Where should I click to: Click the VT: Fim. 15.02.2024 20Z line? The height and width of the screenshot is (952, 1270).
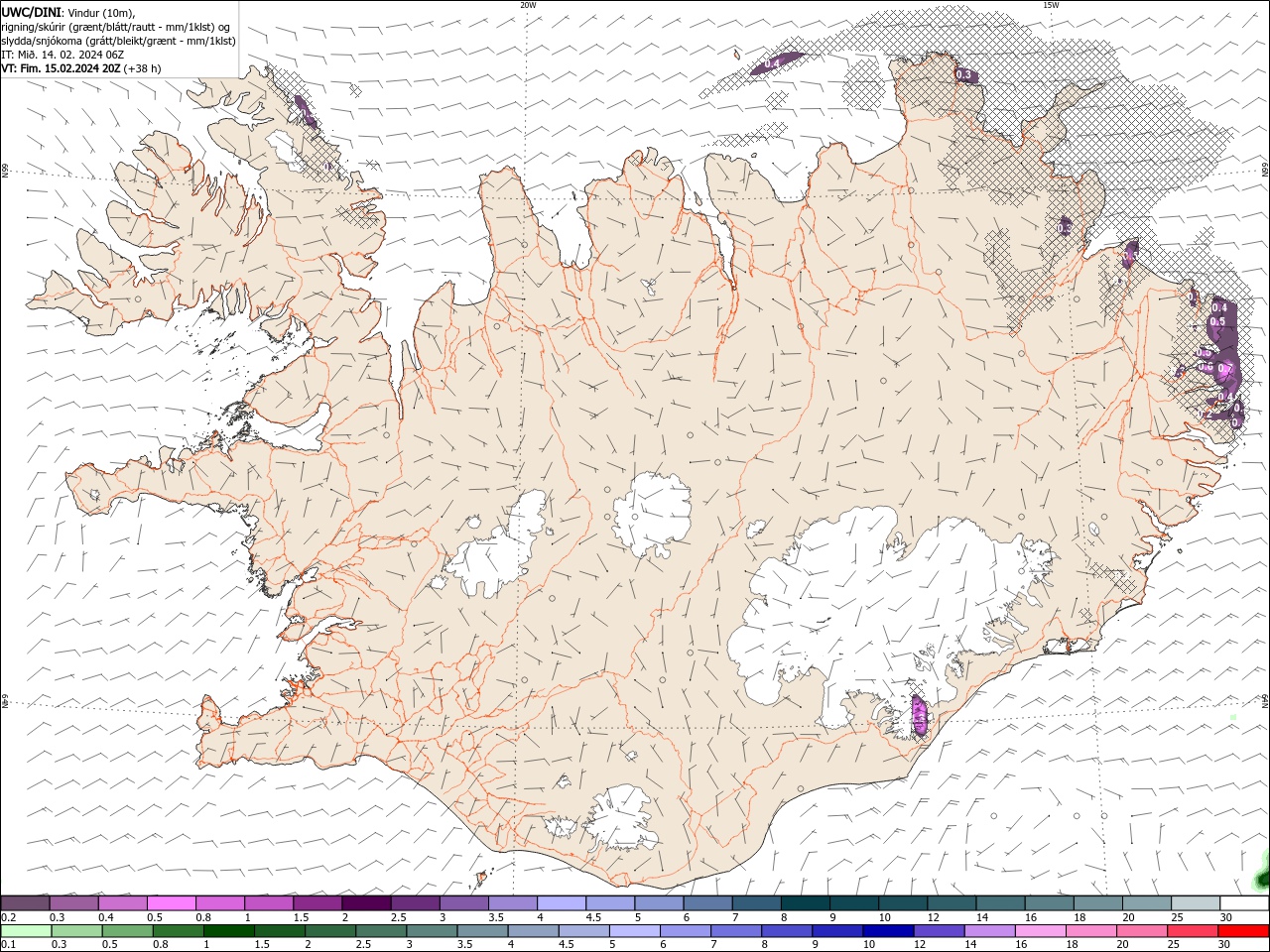(x=81, y=68)
